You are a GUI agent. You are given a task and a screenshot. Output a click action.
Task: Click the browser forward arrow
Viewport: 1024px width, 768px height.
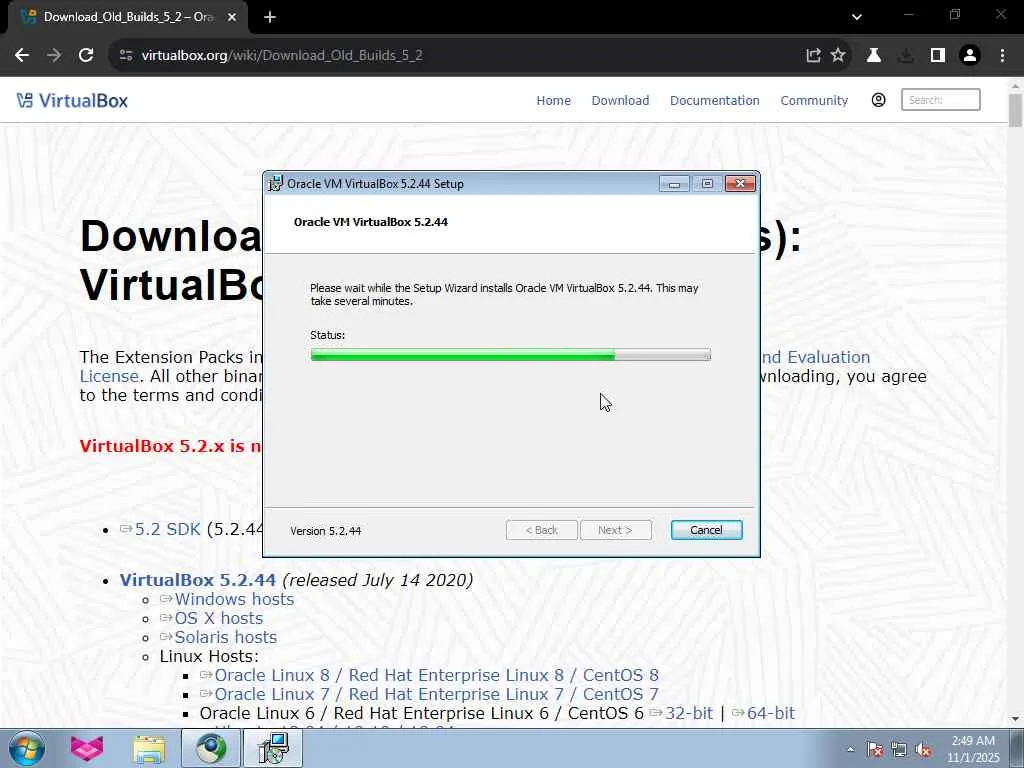point(54,56)
